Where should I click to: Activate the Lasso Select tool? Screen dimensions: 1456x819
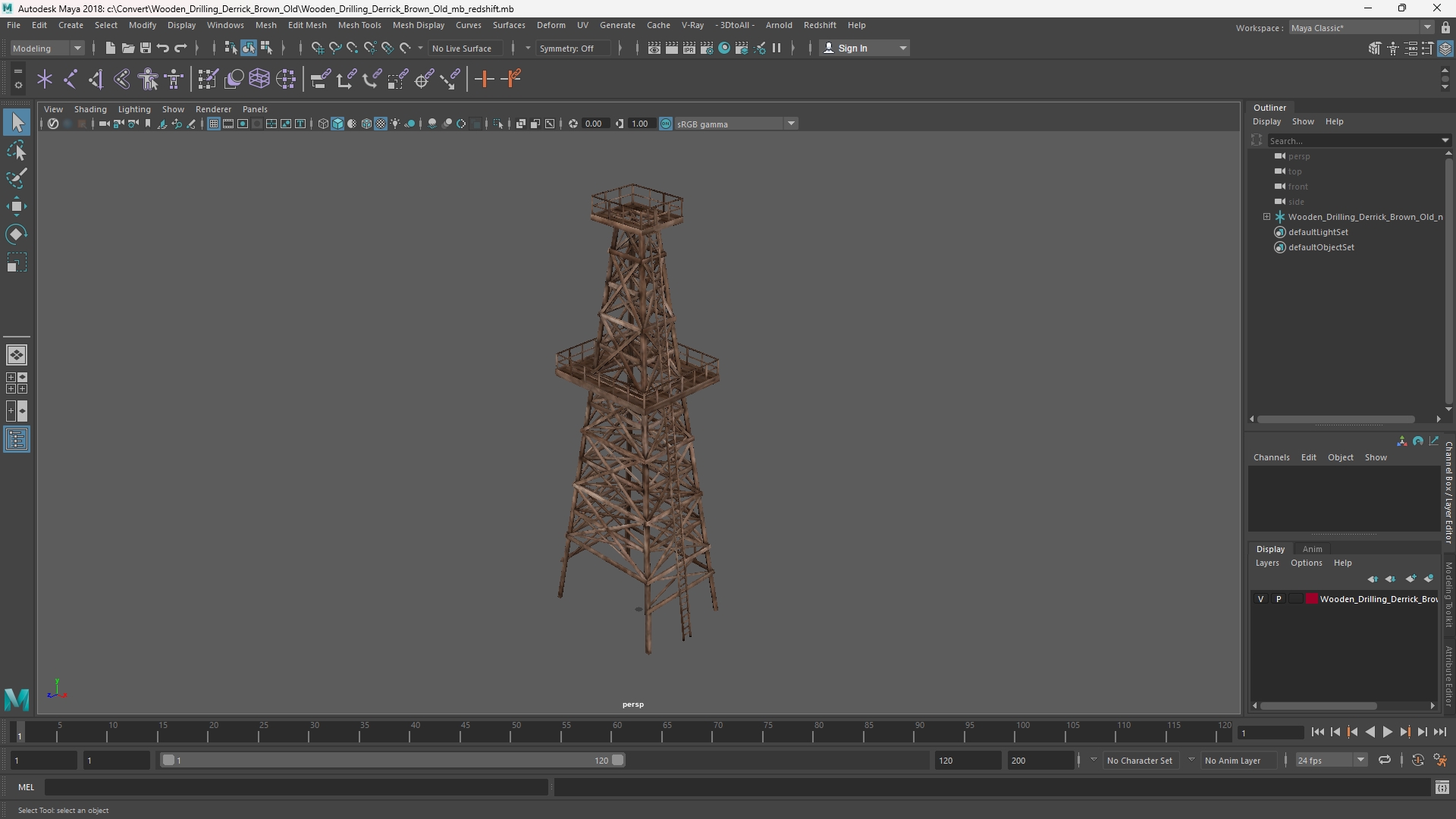point(17,150)
